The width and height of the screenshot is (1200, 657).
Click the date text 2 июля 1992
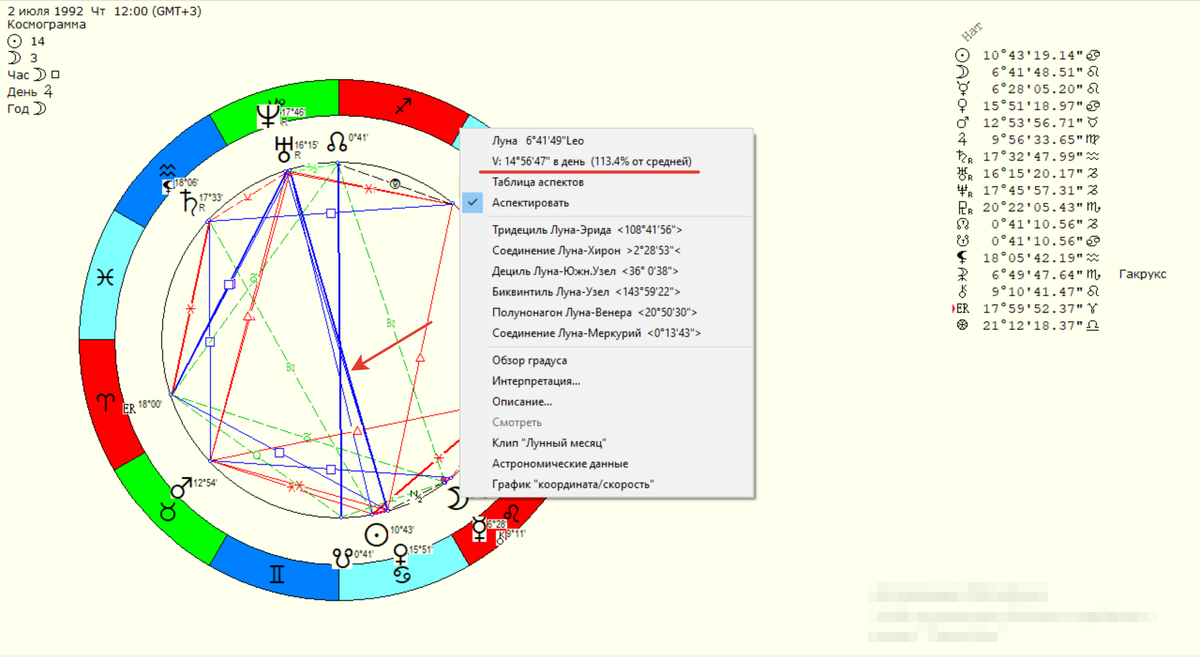click(43, 10)
